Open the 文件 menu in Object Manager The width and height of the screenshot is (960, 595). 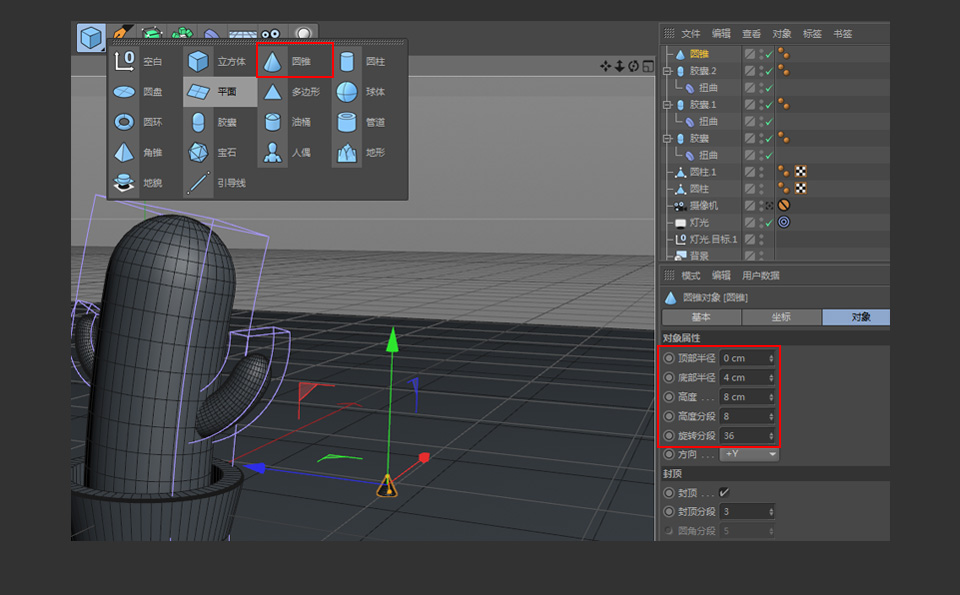click(x=690, y=33)
